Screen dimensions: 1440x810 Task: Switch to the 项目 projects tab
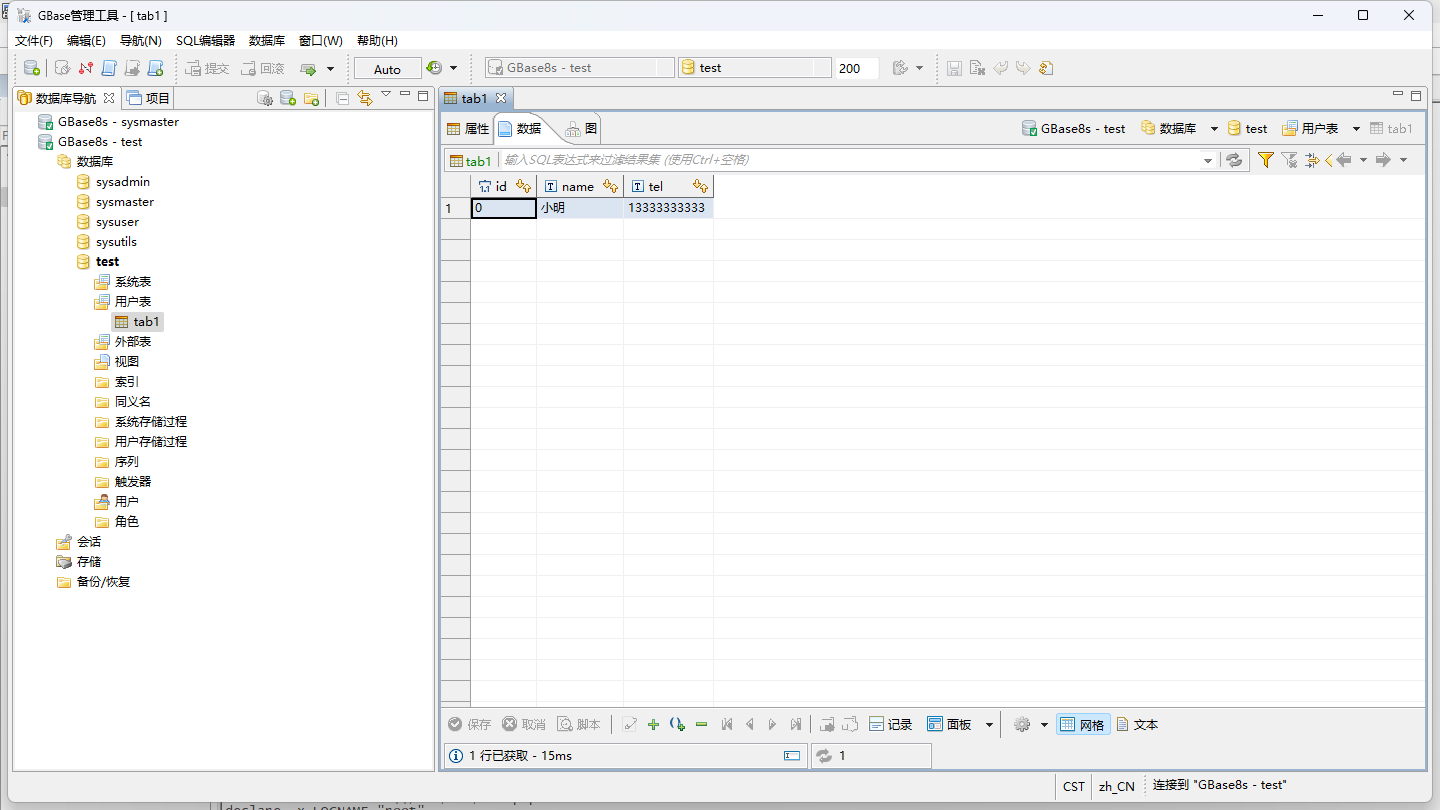pos(149,98)
